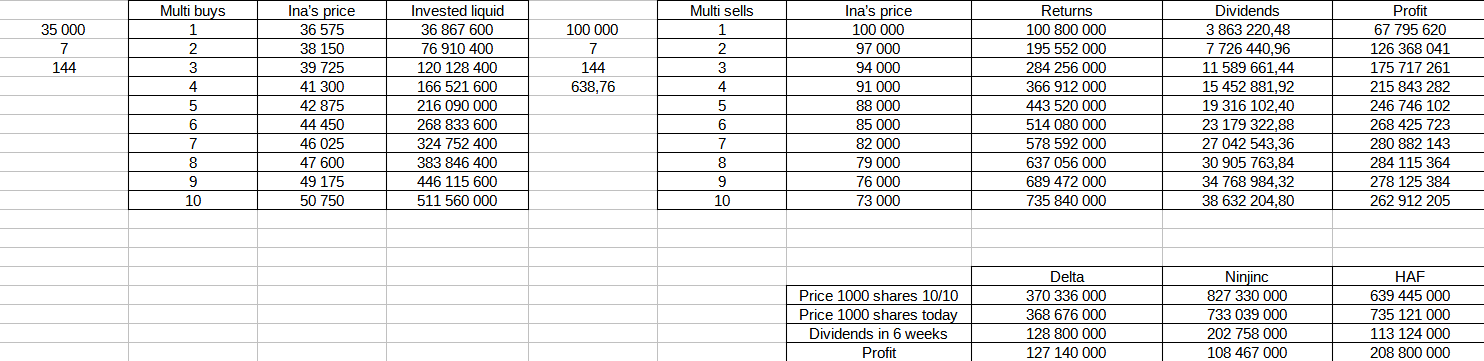
Task: Select the 'Ninjinc' header cell
Action: click(x=1247, y=277)
